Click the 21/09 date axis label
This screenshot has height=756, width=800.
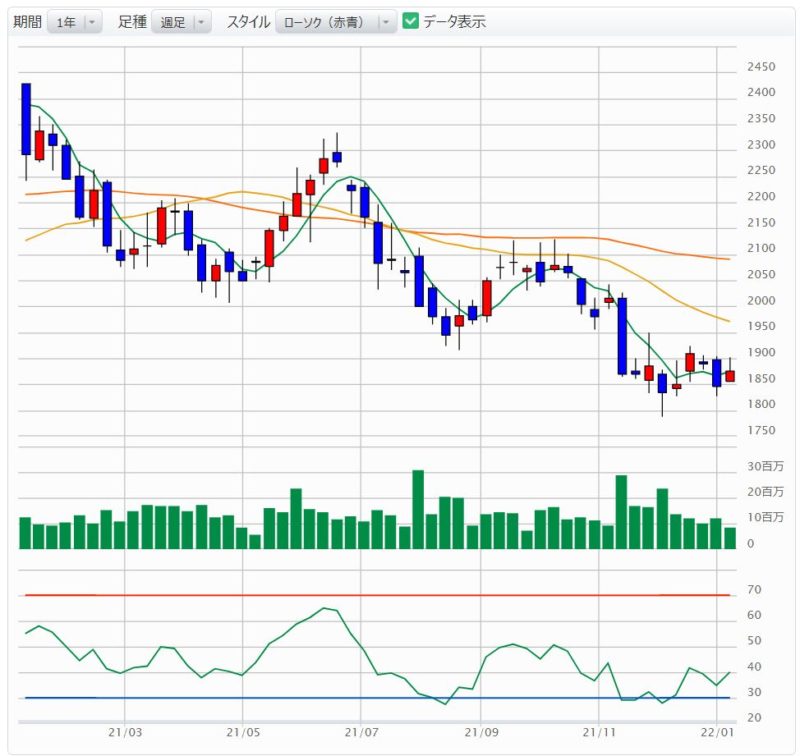click(x=481, y=733)
